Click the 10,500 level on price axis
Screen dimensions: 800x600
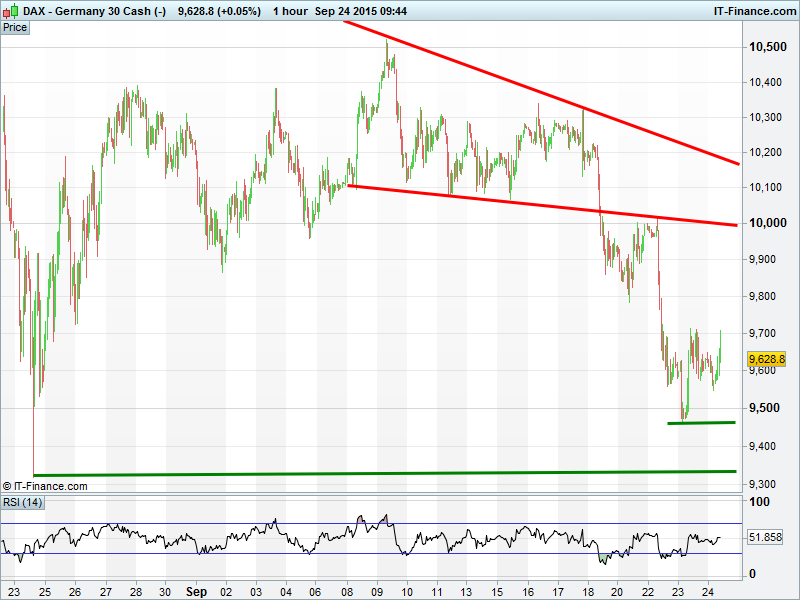coord(765,47)
